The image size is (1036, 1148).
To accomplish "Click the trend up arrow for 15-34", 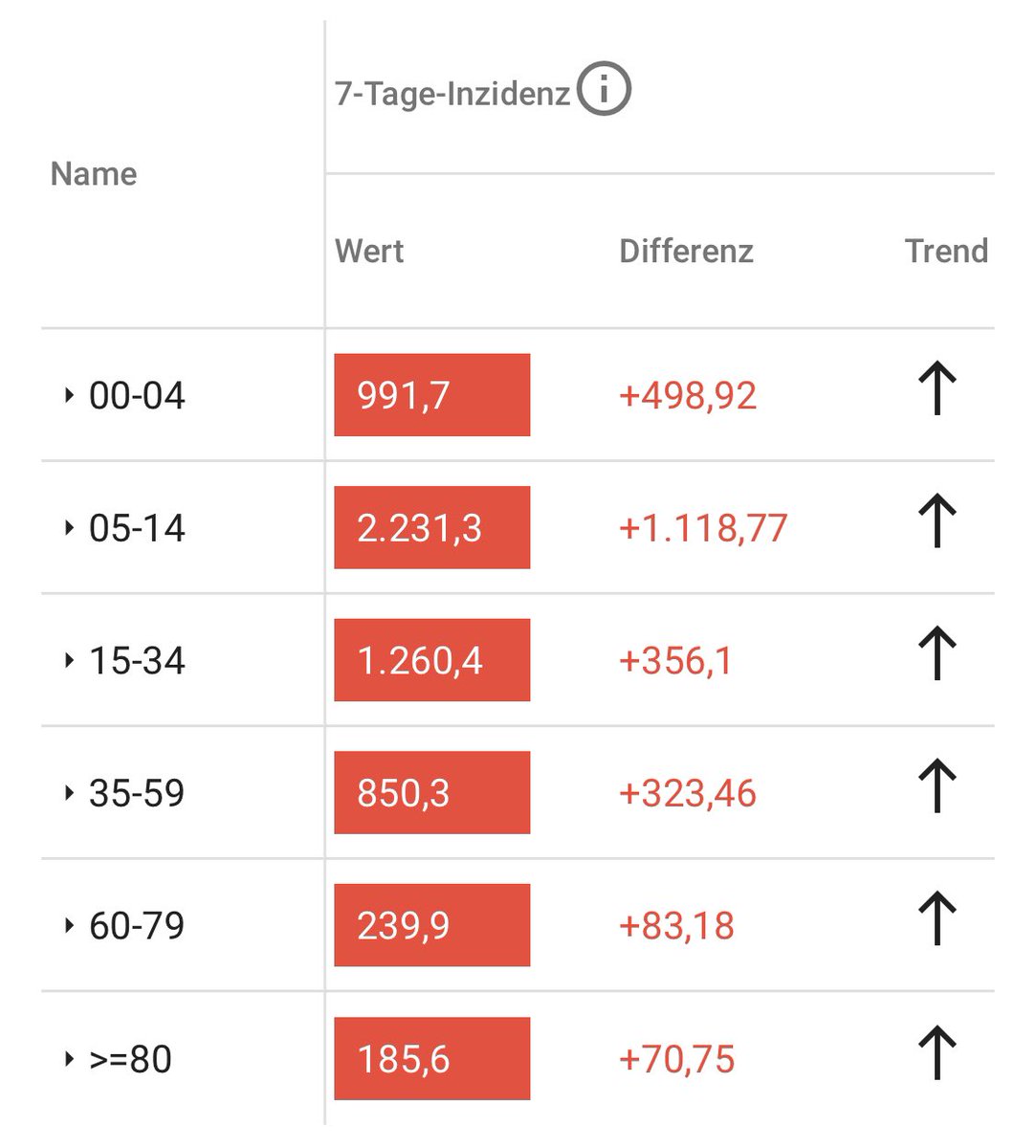I will [x=937, y=654].
